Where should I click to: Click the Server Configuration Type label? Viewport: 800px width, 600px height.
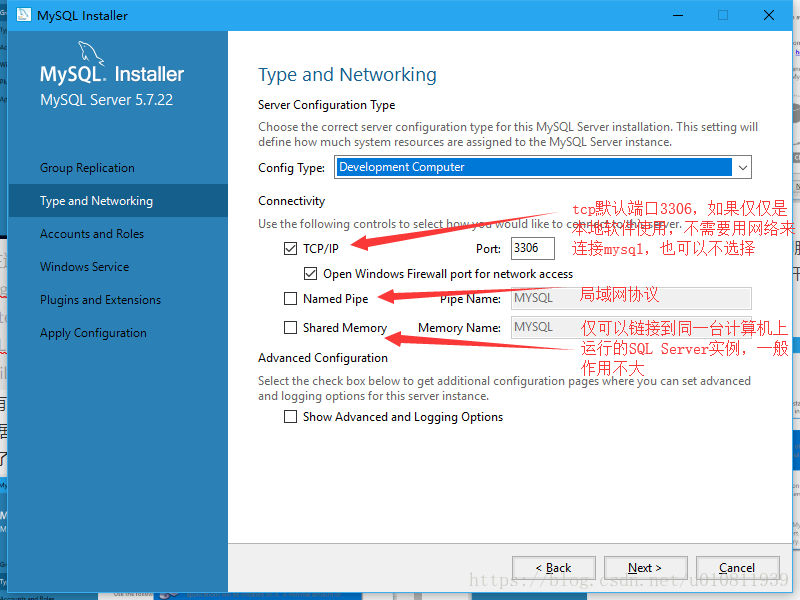point(327,105)
